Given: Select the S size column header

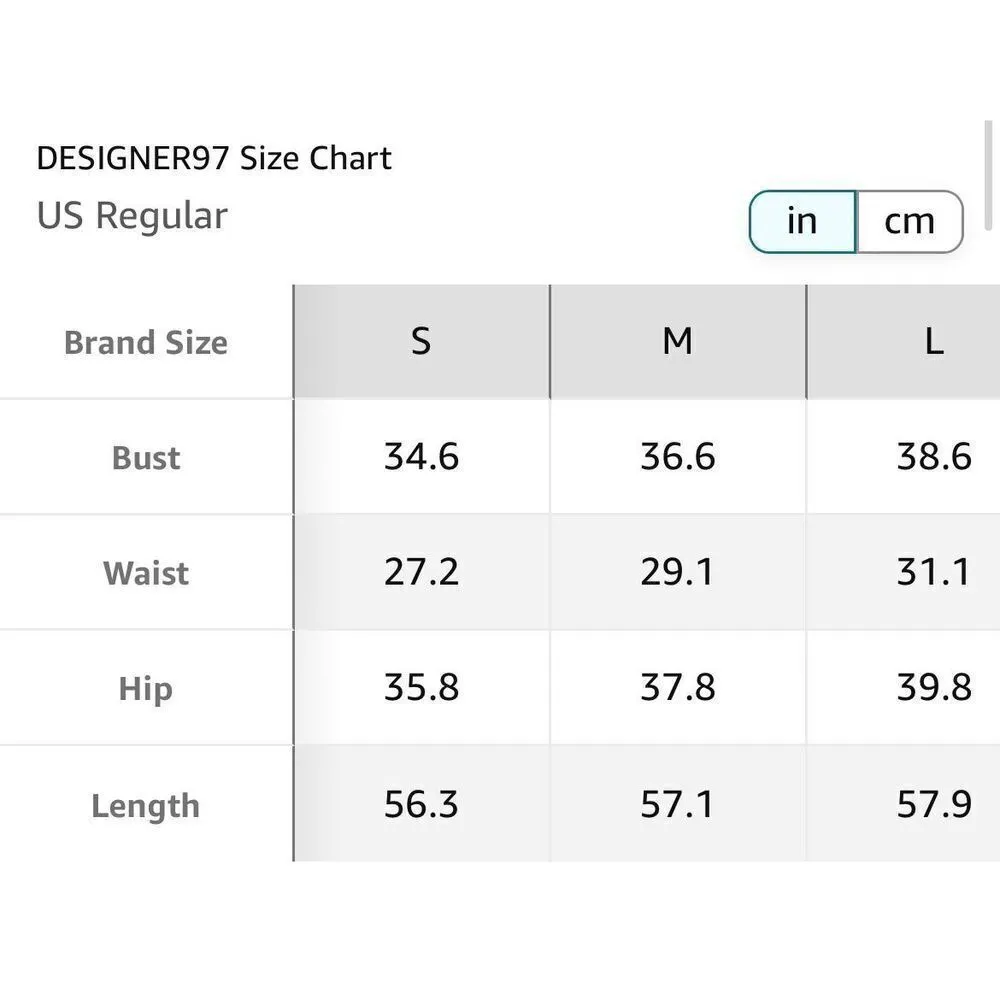Looking at the screenshot, I should point(421,342).
